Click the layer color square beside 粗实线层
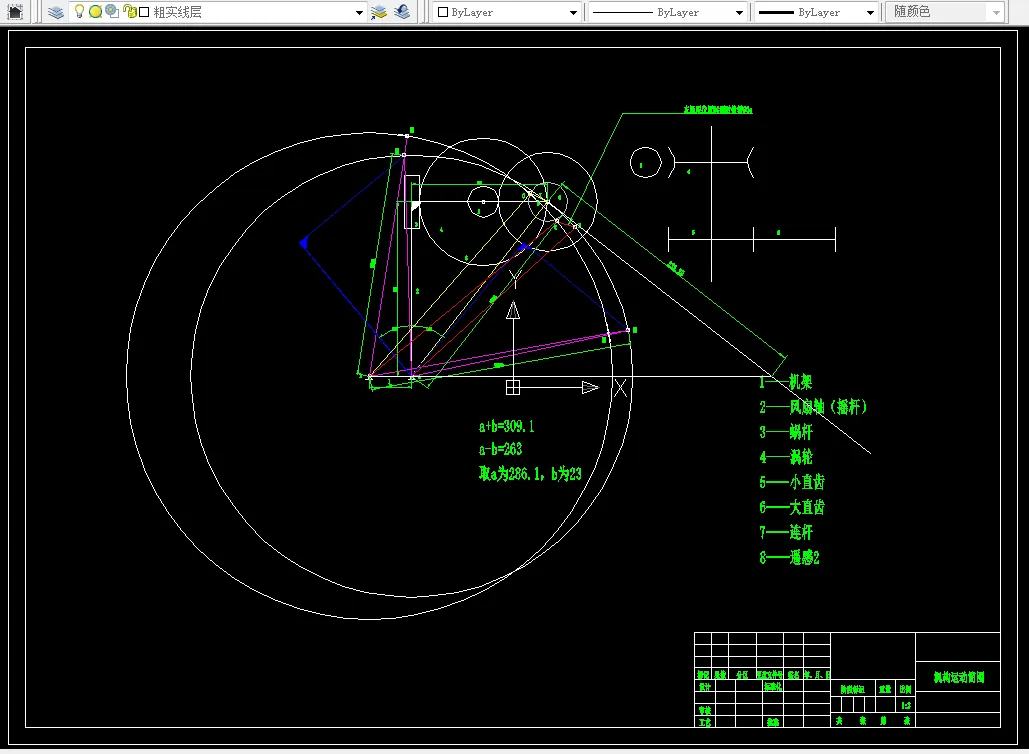 coord(144,12)
